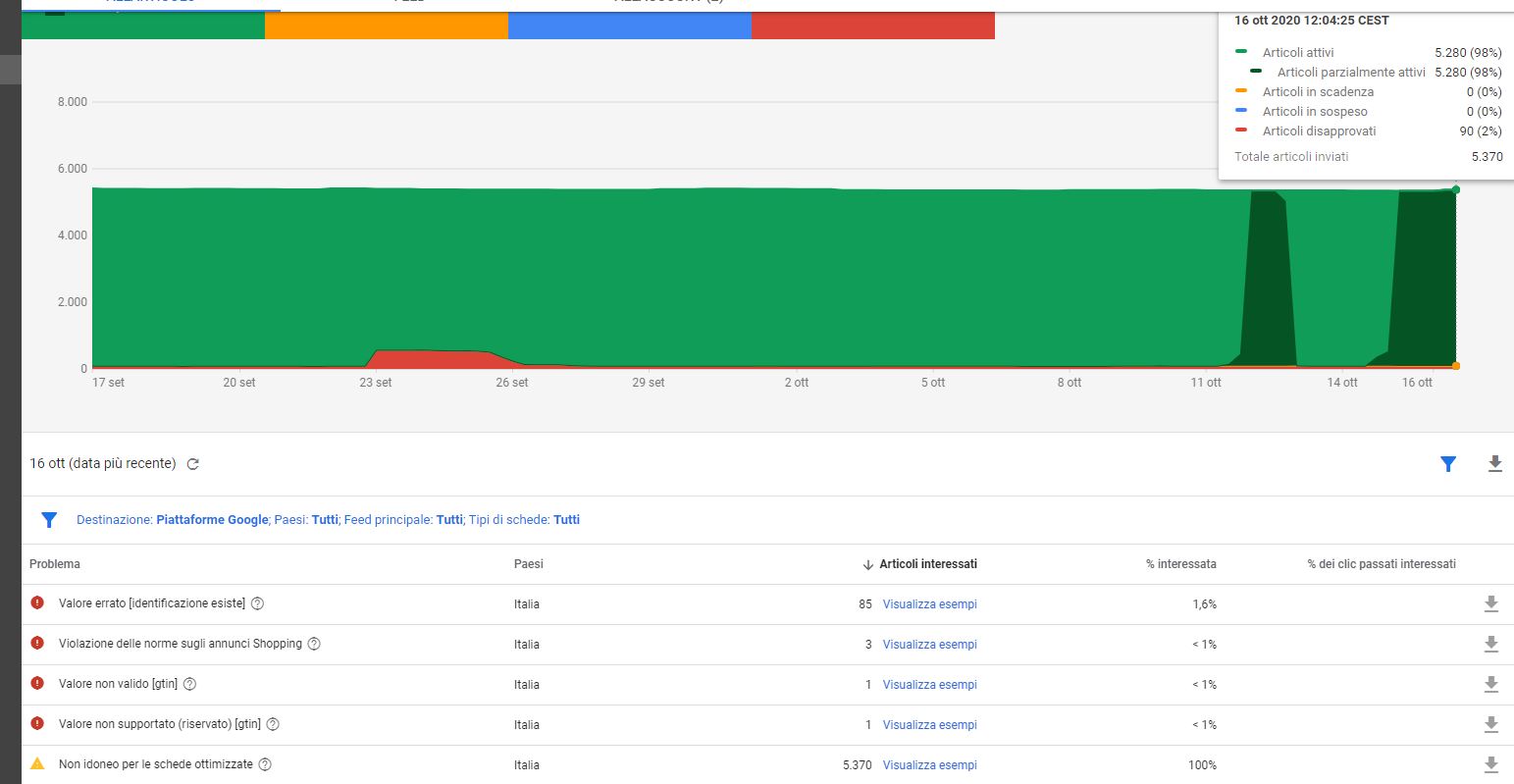Download the Valore non valido [gtin] row
This screenshot has height=784, width=1514.
(1490, 684)
